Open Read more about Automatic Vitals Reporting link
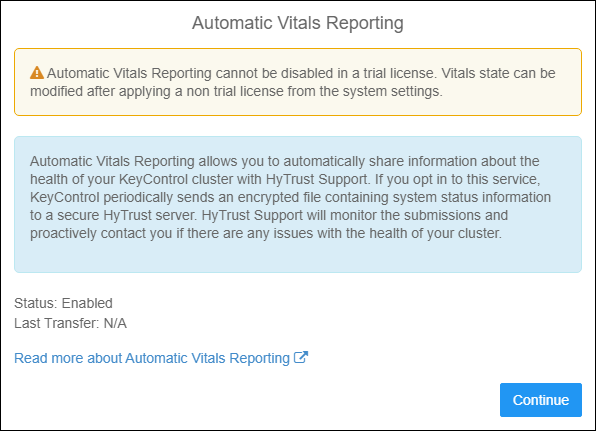The image size is (596, 431). pos(161,358)
